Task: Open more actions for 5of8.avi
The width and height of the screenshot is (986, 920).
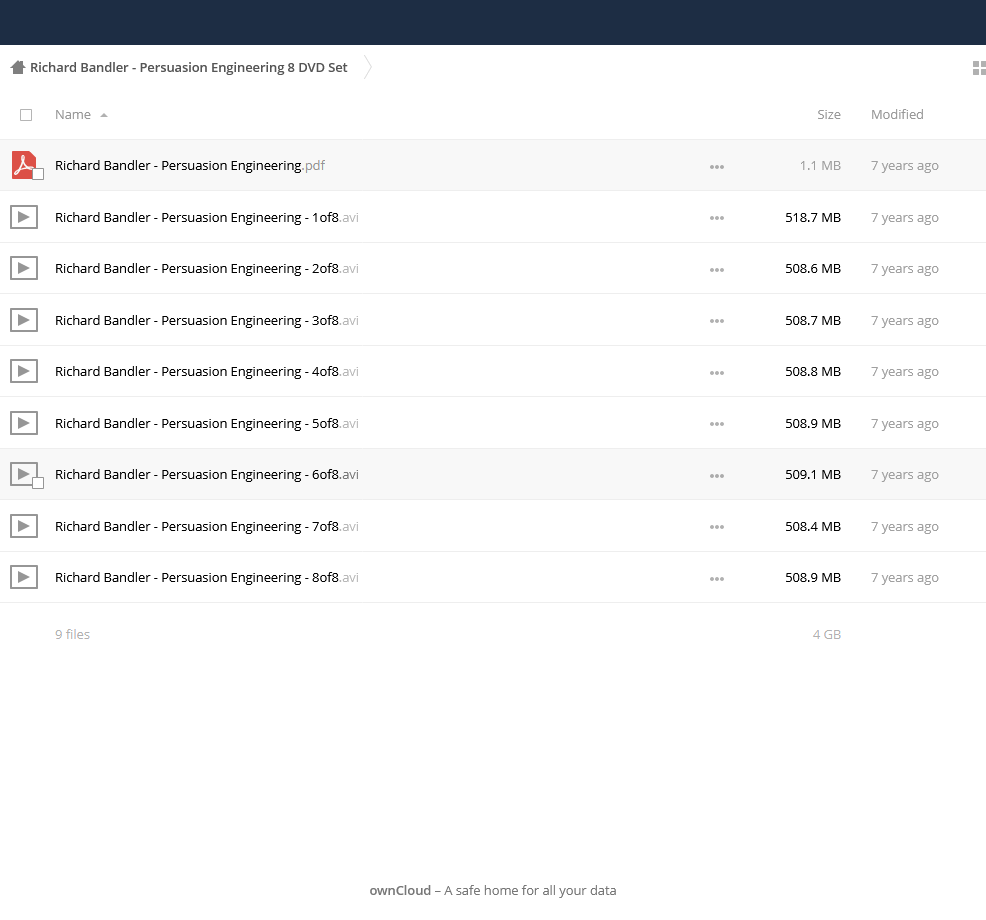Action: pyautogui.click(x=717, y=424)
